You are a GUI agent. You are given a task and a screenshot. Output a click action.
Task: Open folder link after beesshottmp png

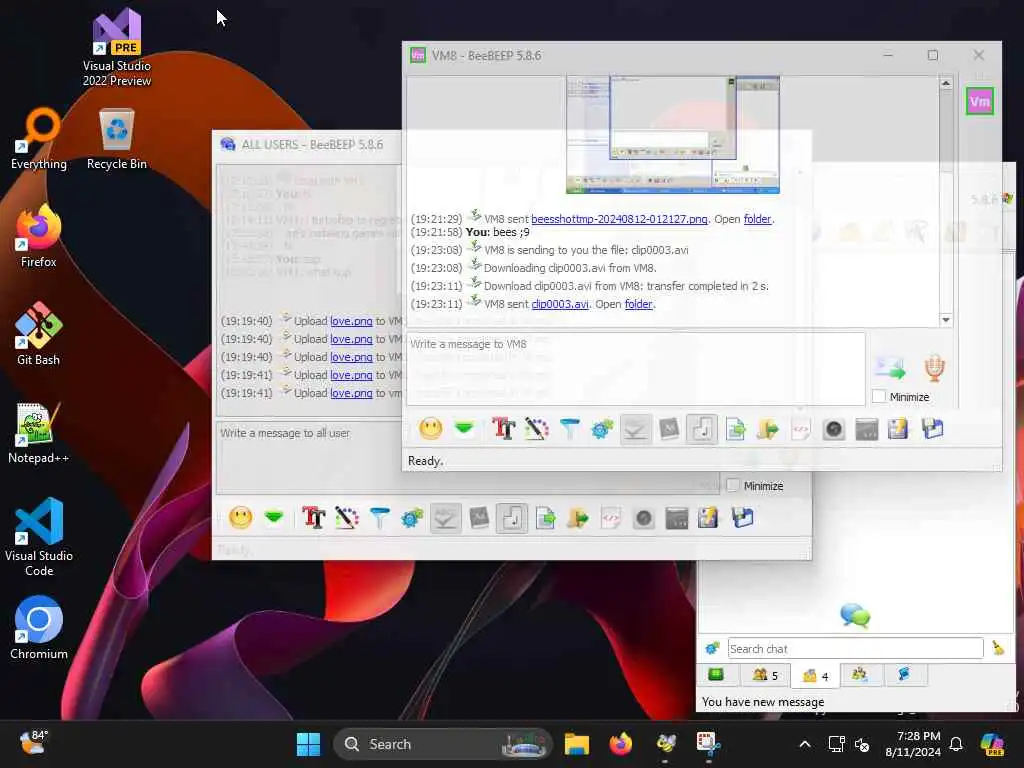(758, 219)
